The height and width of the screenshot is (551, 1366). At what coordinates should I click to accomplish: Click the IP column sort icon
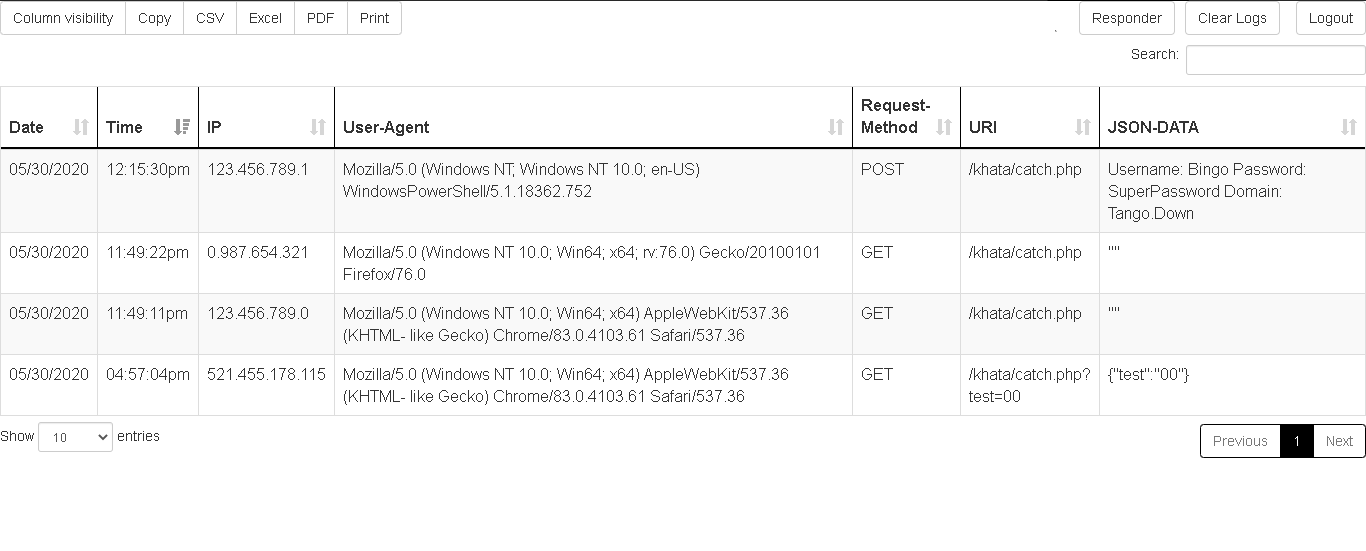click(x=318, y=127)
